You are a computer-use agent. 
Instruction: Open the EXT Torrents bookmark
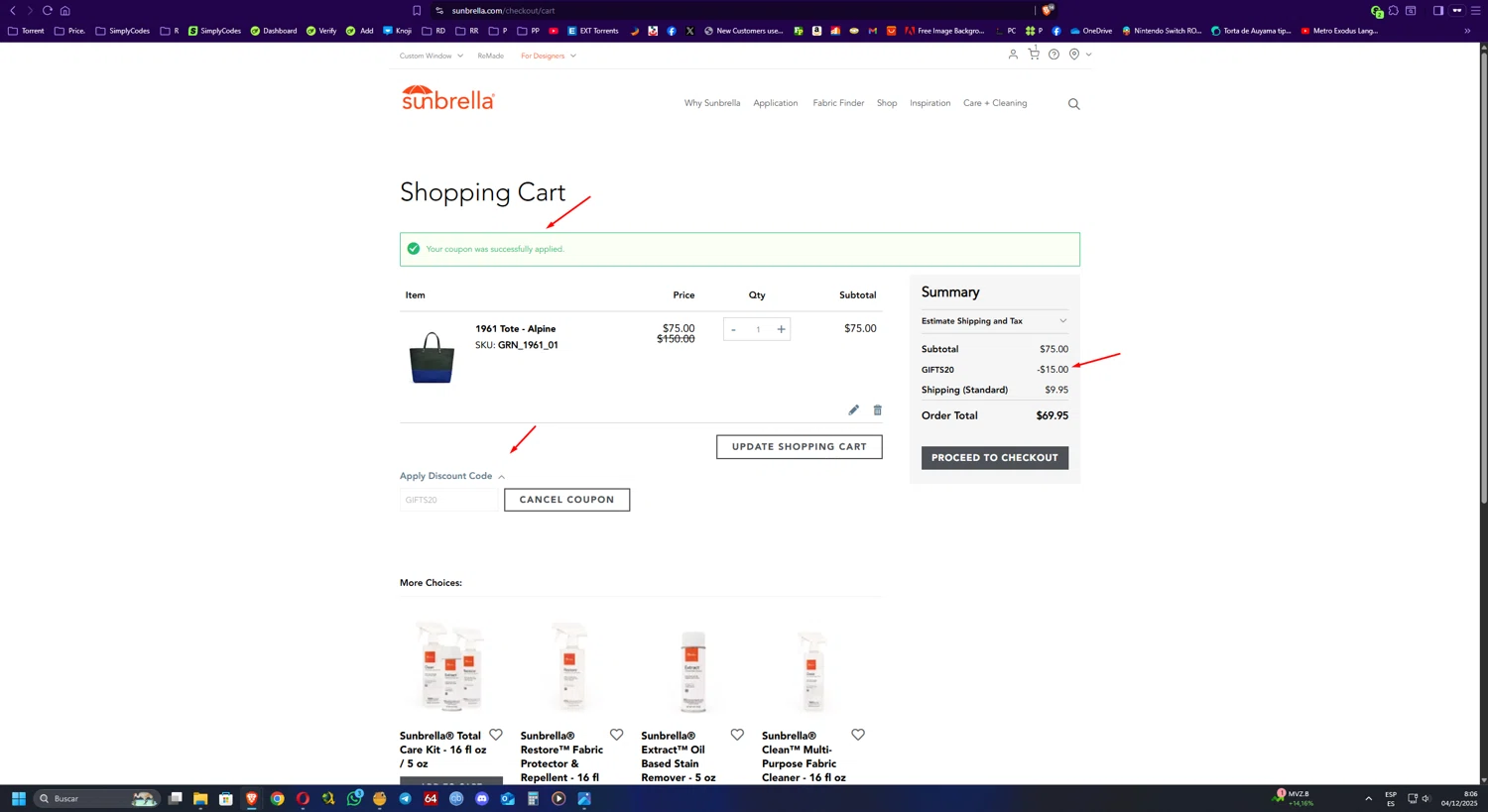coord(592,31)
